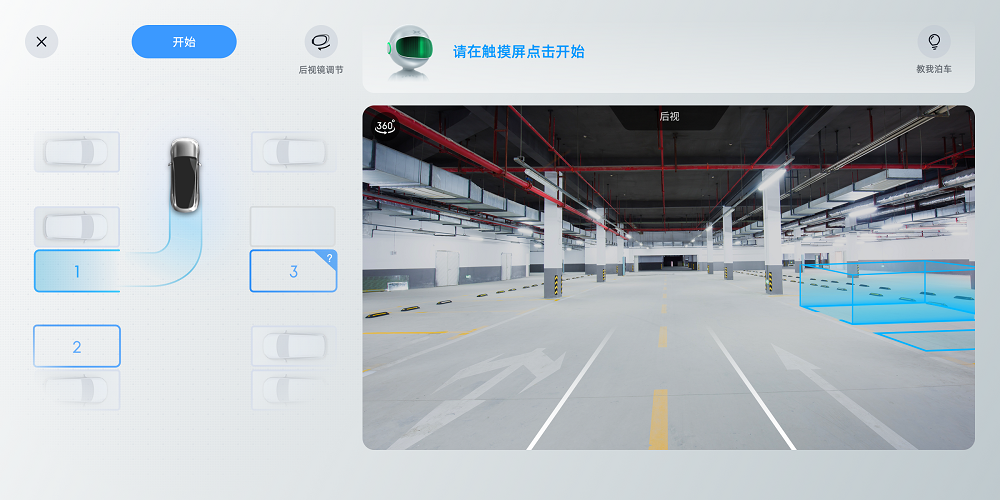Switch to the 360° surround view icon

coord(385,126)
